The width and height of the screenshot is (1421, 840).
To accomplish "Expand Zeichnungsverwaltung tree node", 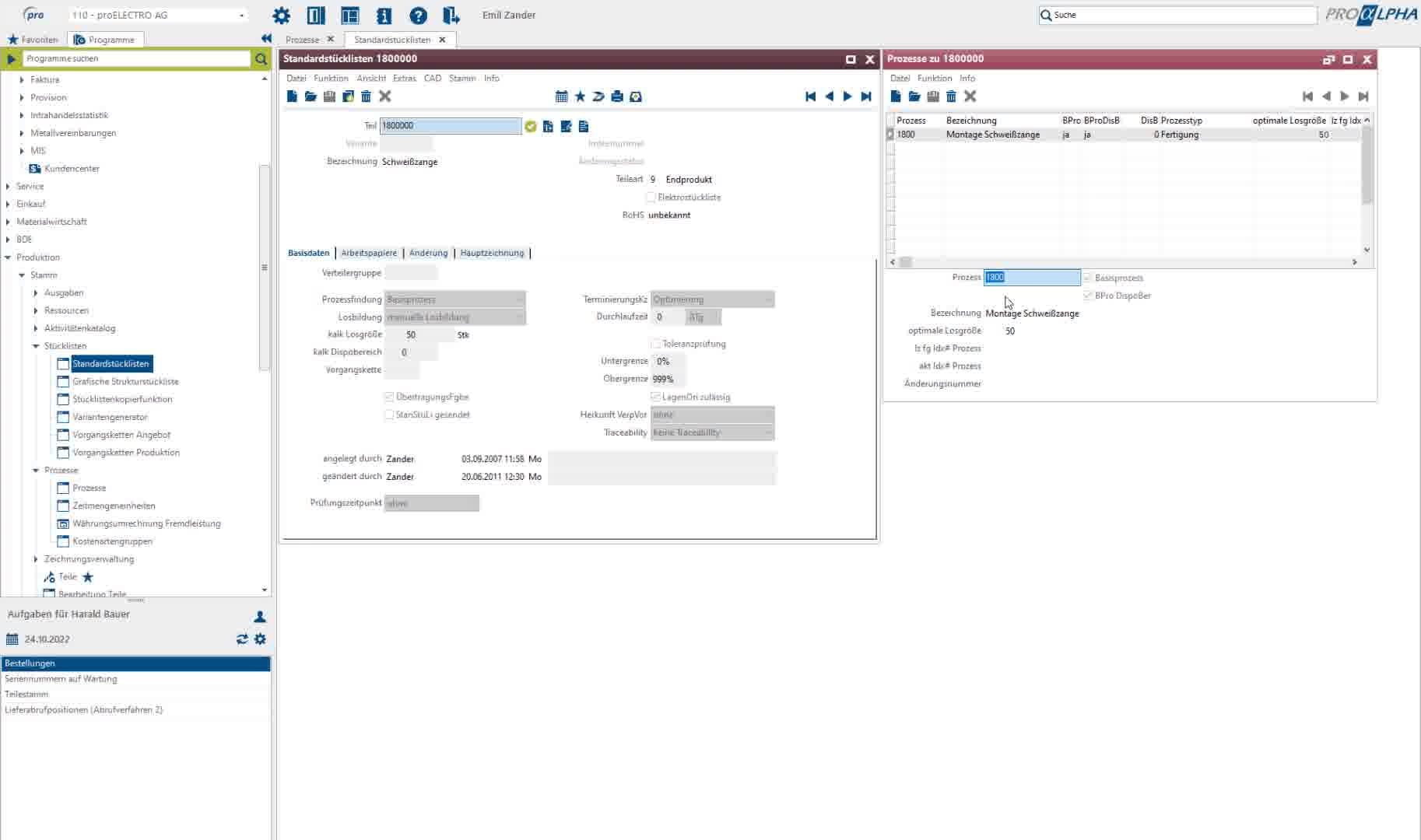I will click(x=36, y=559).
